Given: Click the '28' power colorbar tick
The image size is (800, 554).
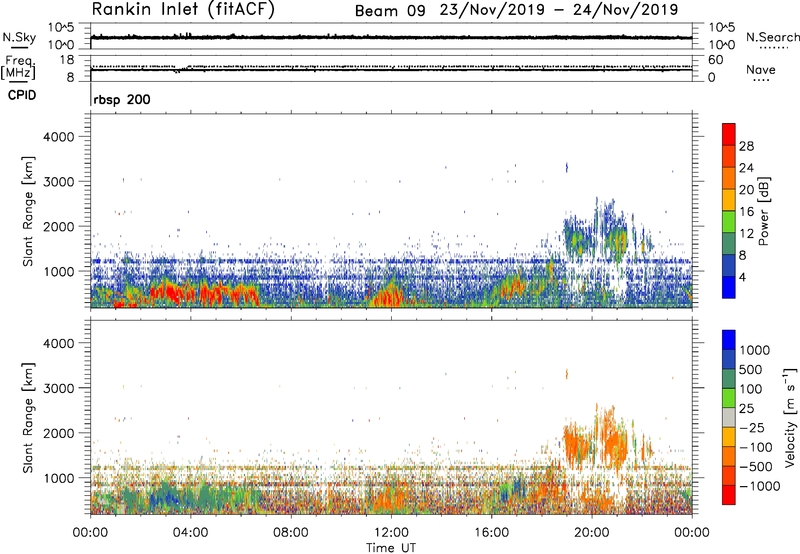Looking at the screenshot, I should pyautogui.click(x=746, y=146).
